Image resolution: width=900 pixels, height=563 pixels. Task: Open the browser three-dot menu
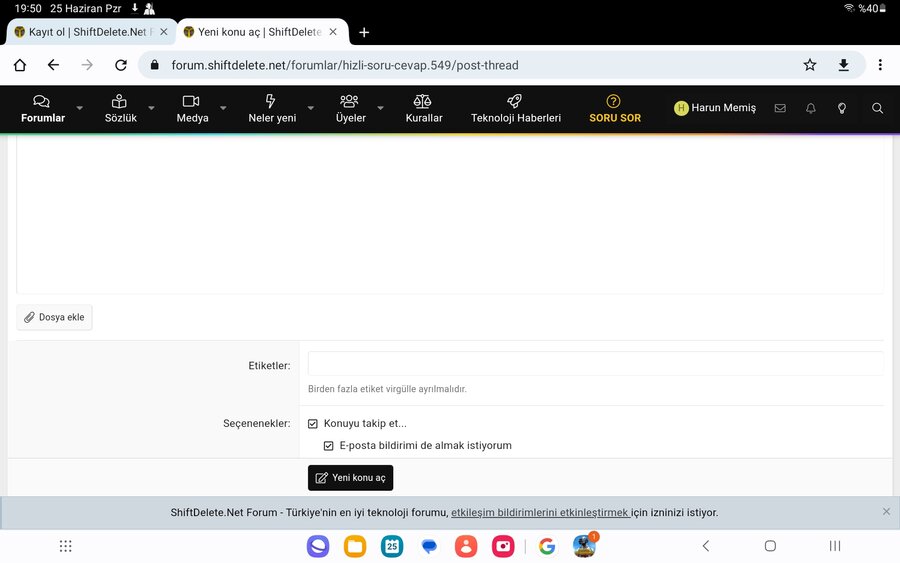[x=880, y=65]
